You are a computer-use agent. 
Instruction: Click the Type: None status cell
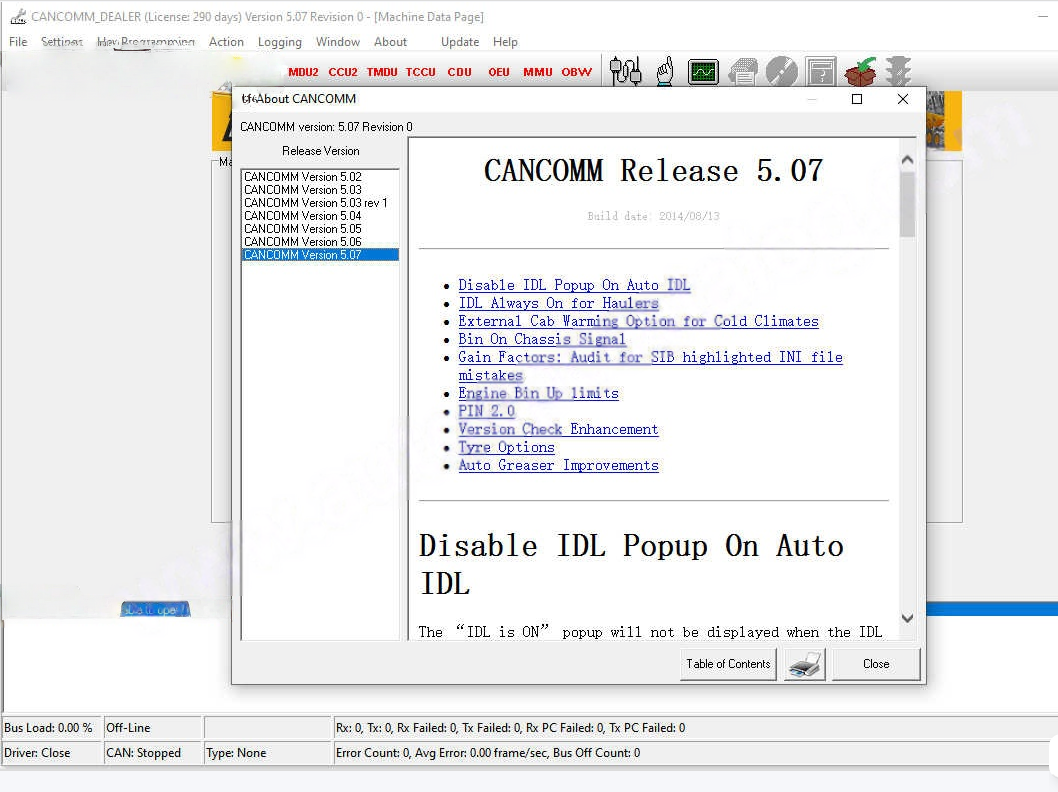tap(268, 753)
